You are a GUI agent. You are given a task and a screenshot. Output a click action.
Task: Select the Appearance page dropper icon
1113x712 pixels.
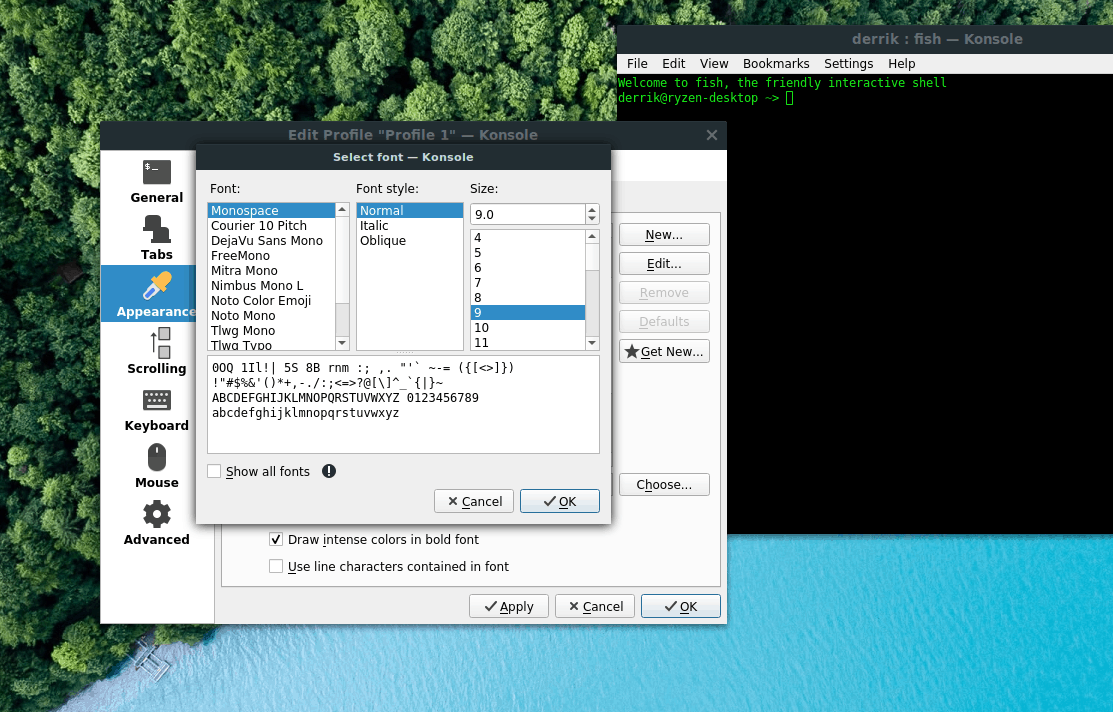156,285
